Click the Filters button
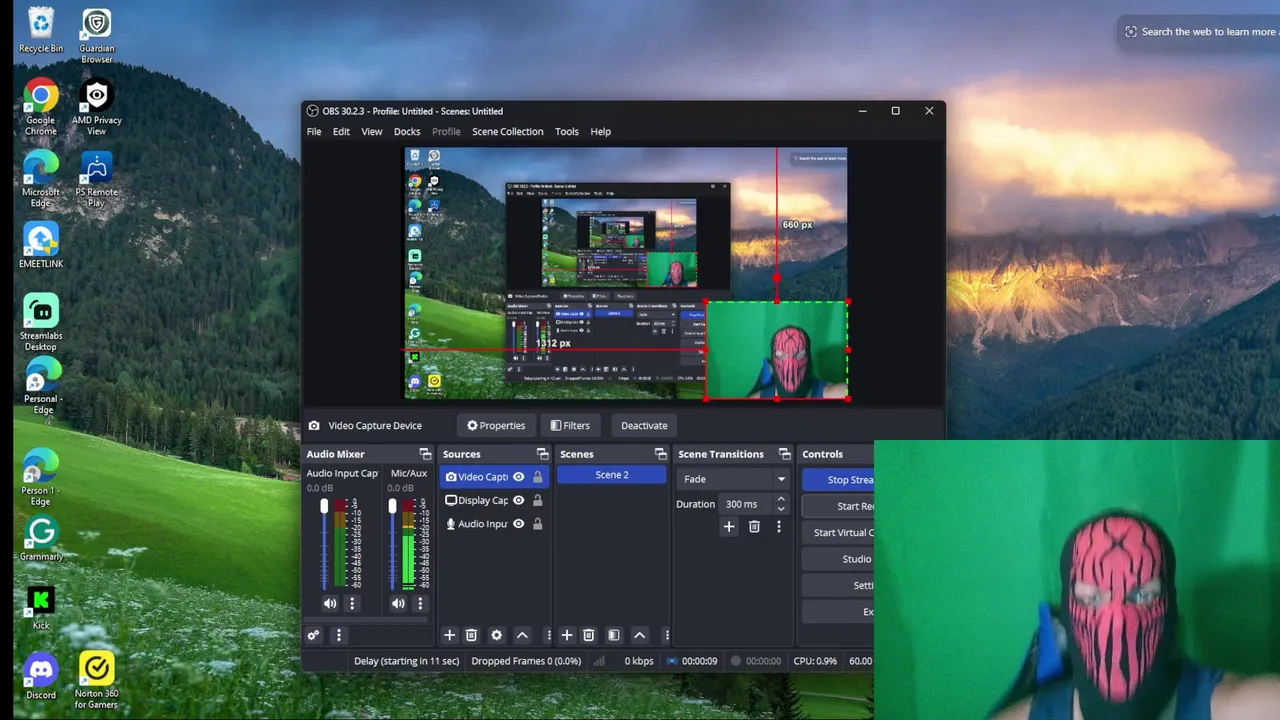This screenshot has width=1280, height=720. pyautogui.click(x=570, y=425)
